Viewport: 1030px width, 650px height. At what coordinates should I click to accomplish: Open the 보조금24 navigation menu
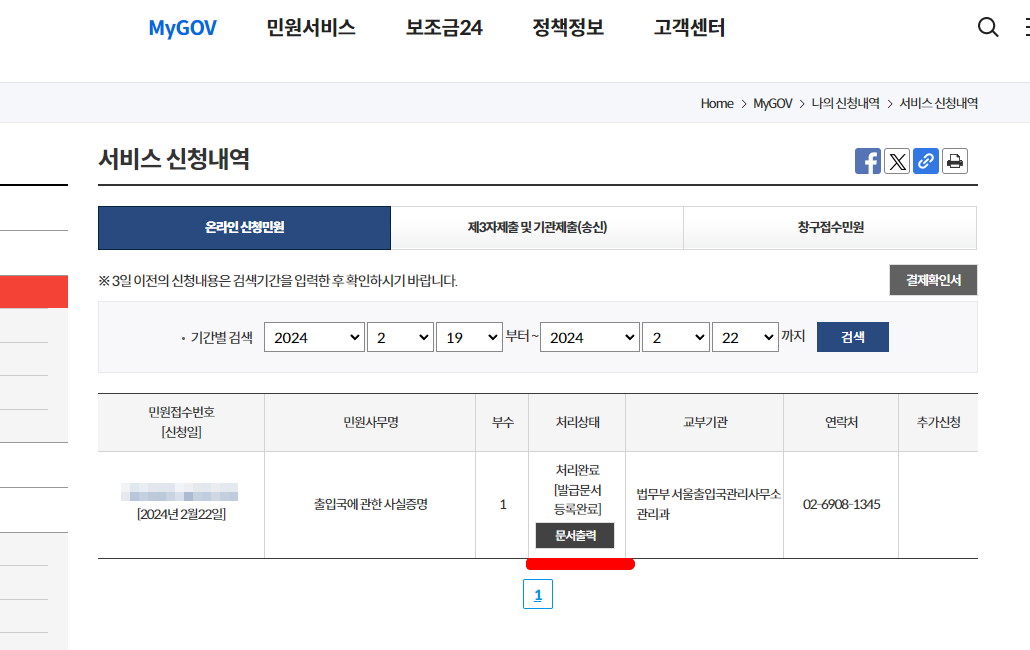coord(443,28)
